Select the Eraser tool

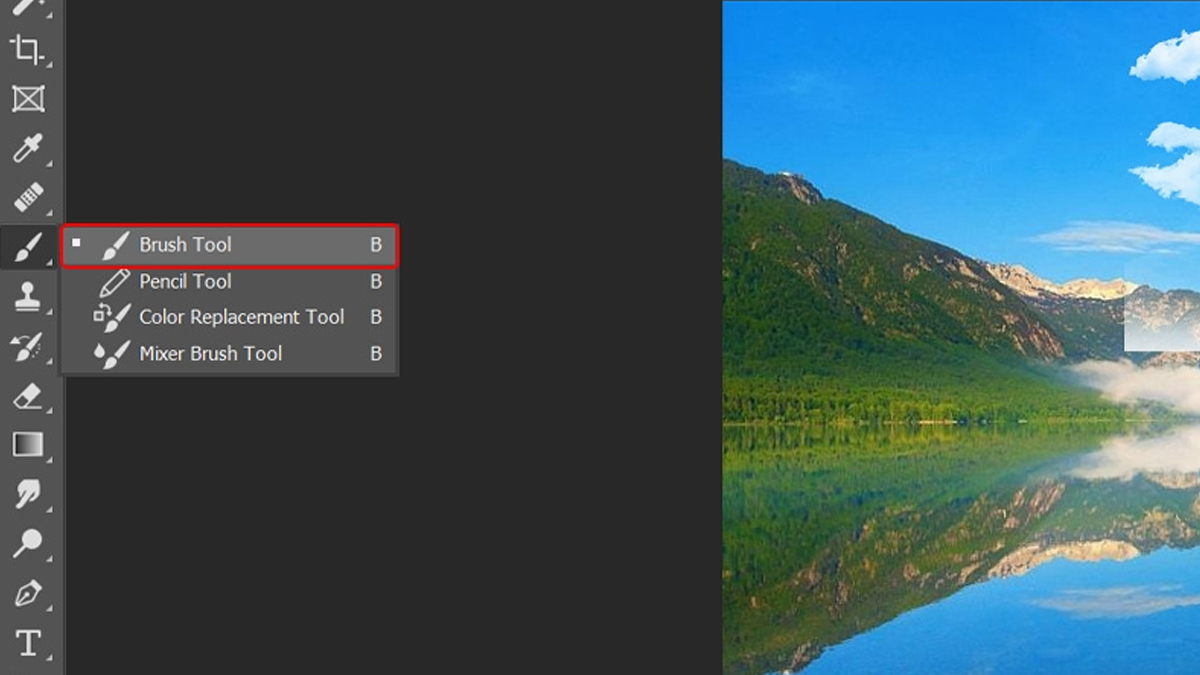[27, 396]
